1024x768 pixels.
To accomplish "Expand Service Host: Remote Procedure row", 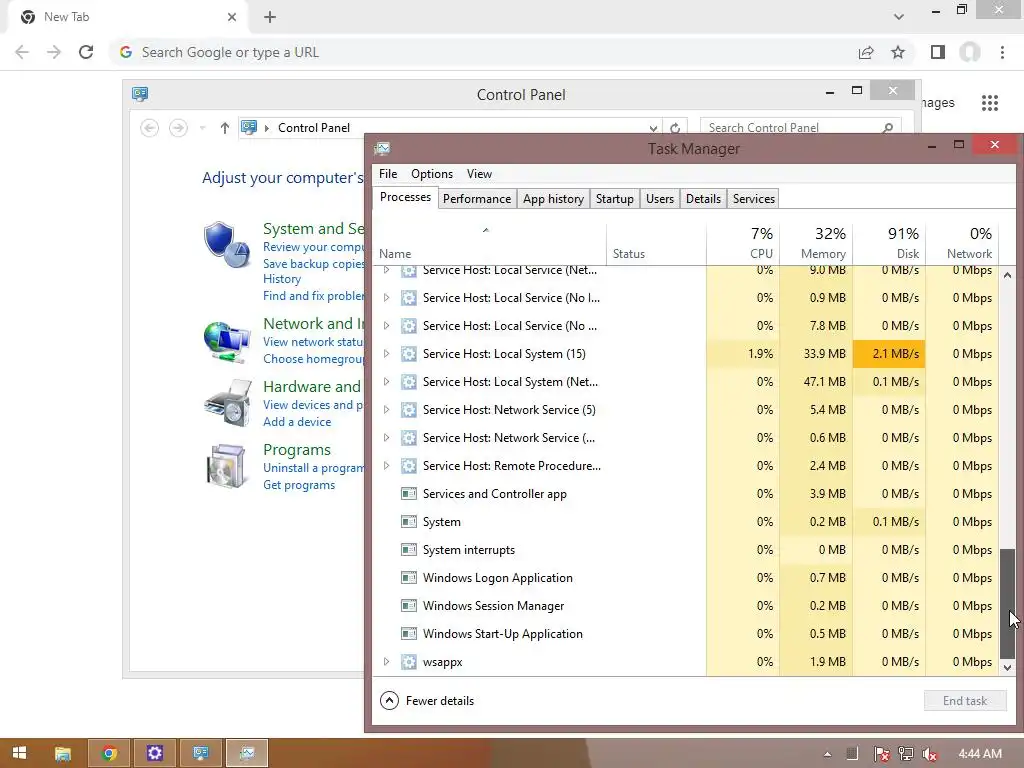I will click(x=386, y=466).
